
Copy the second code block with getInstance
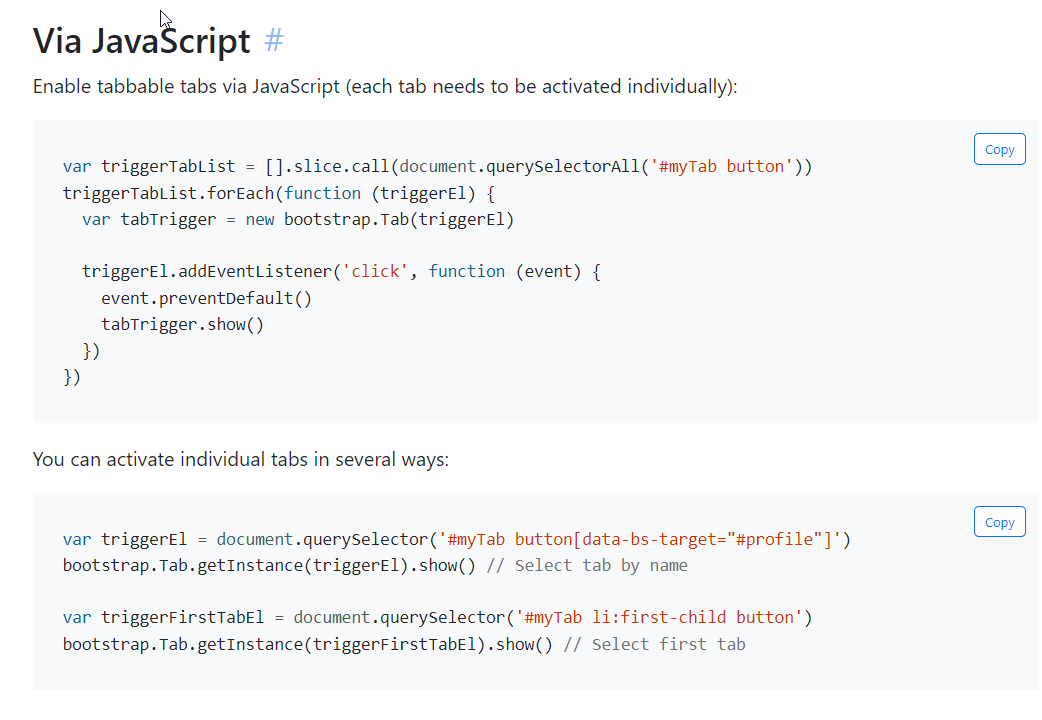[999, 522]
